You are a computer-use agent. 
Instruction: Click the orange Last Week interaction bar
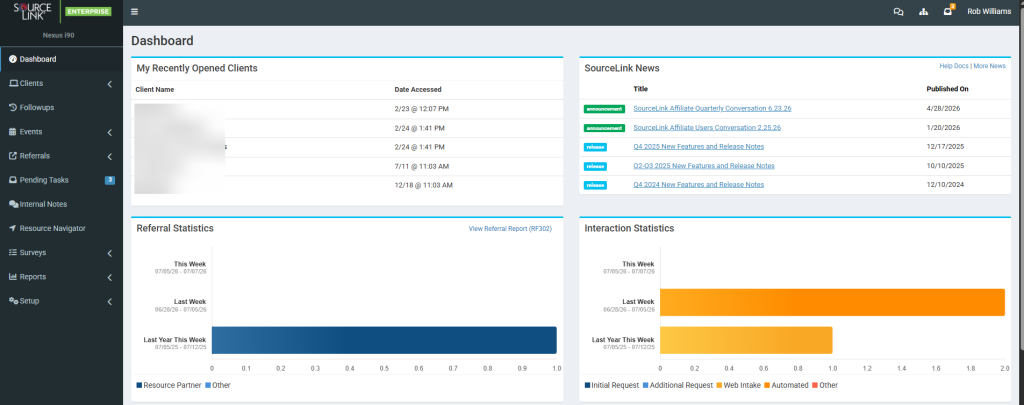tap(833, 302)
